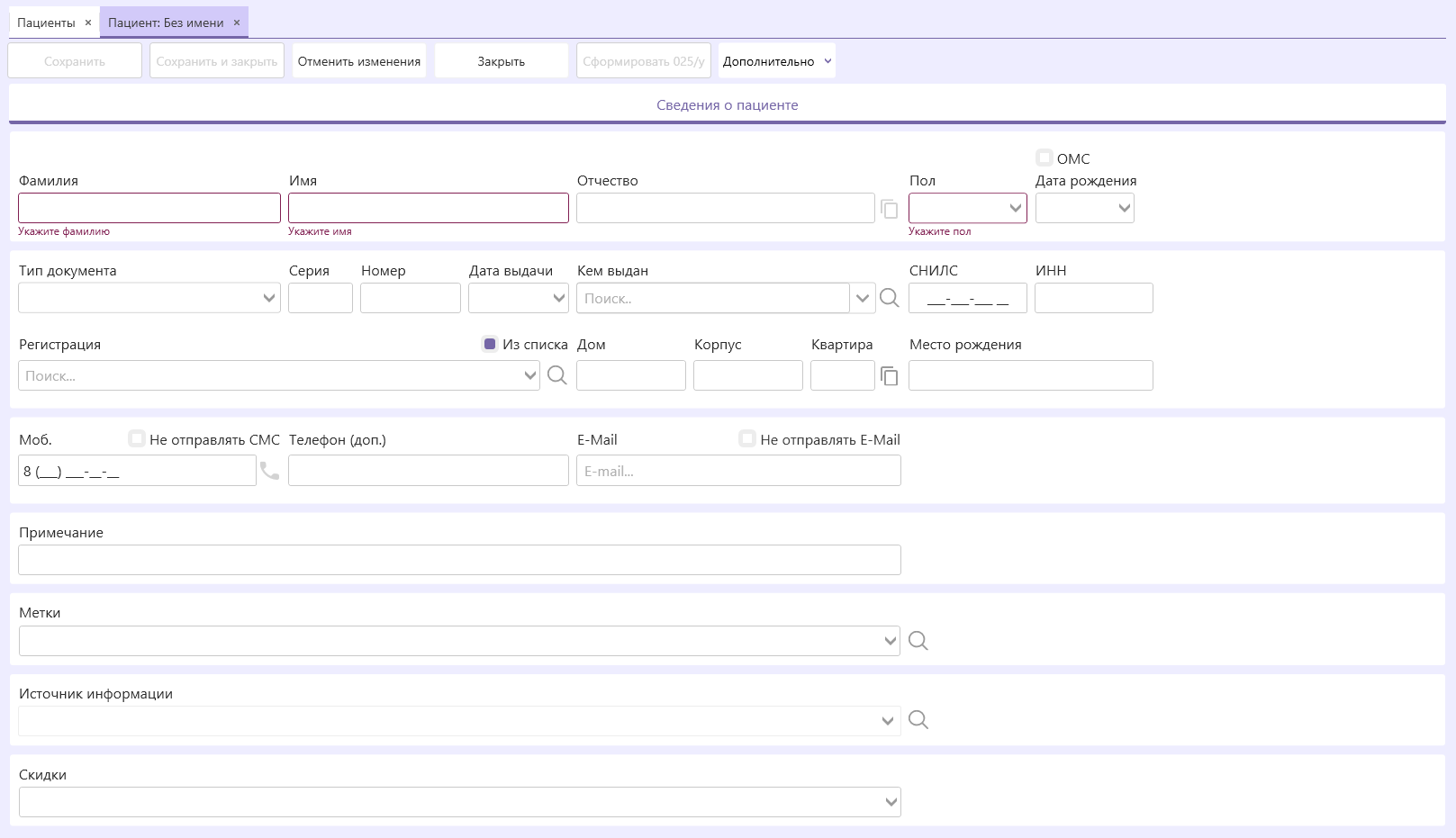Click the Примечание text field
Viewport: 1456px width, 838px height.
coord(459,560)
